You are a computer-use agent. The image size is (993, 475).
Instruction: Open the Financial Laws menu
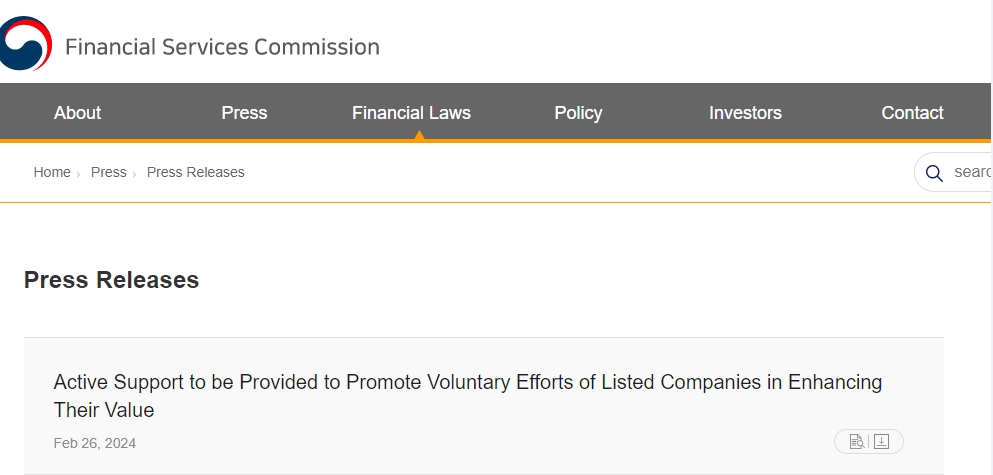[x=411, y=113]
